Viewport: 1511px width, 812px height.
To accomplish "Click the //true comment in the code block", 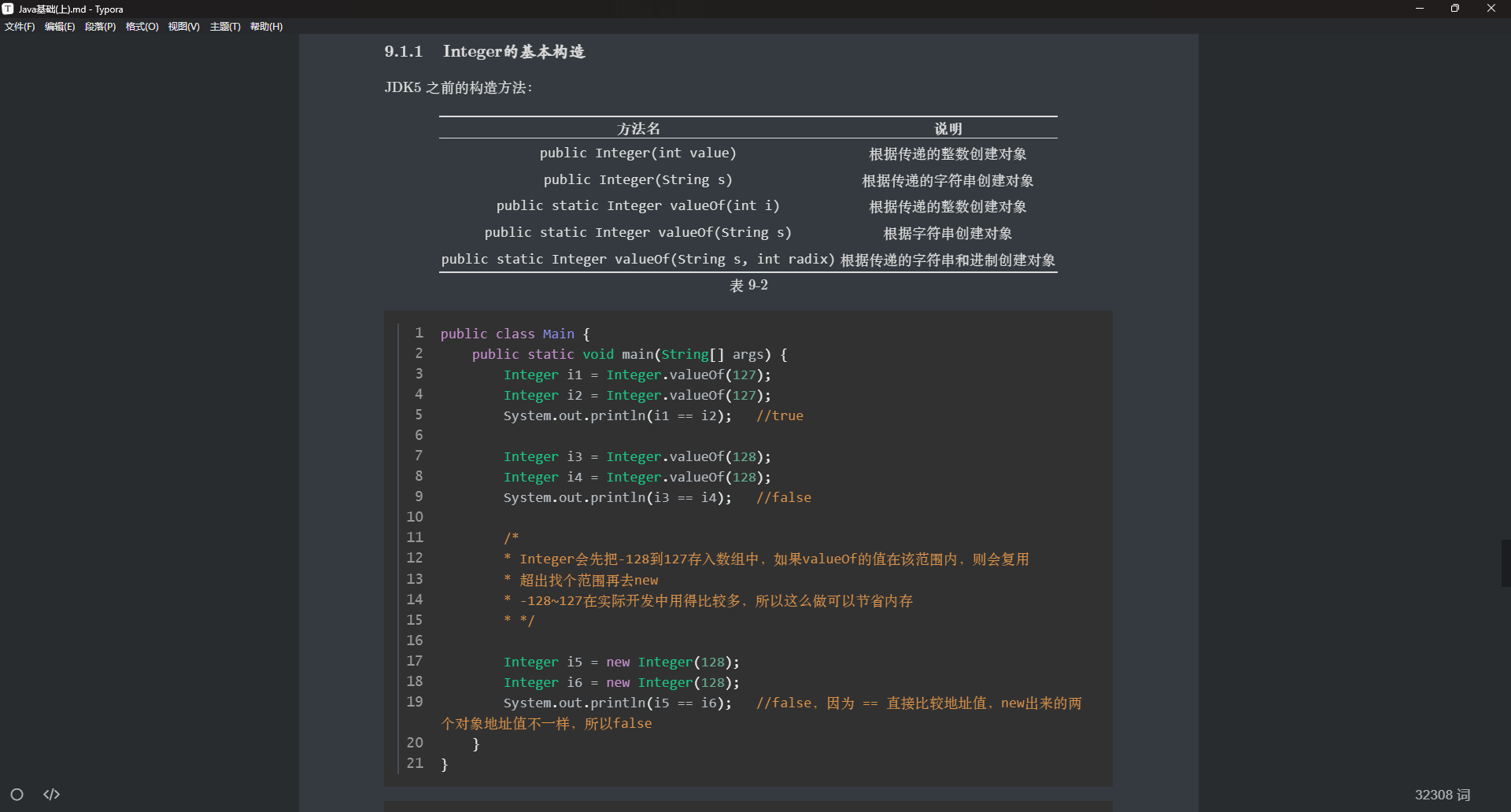I will click(x=781, y=415).
